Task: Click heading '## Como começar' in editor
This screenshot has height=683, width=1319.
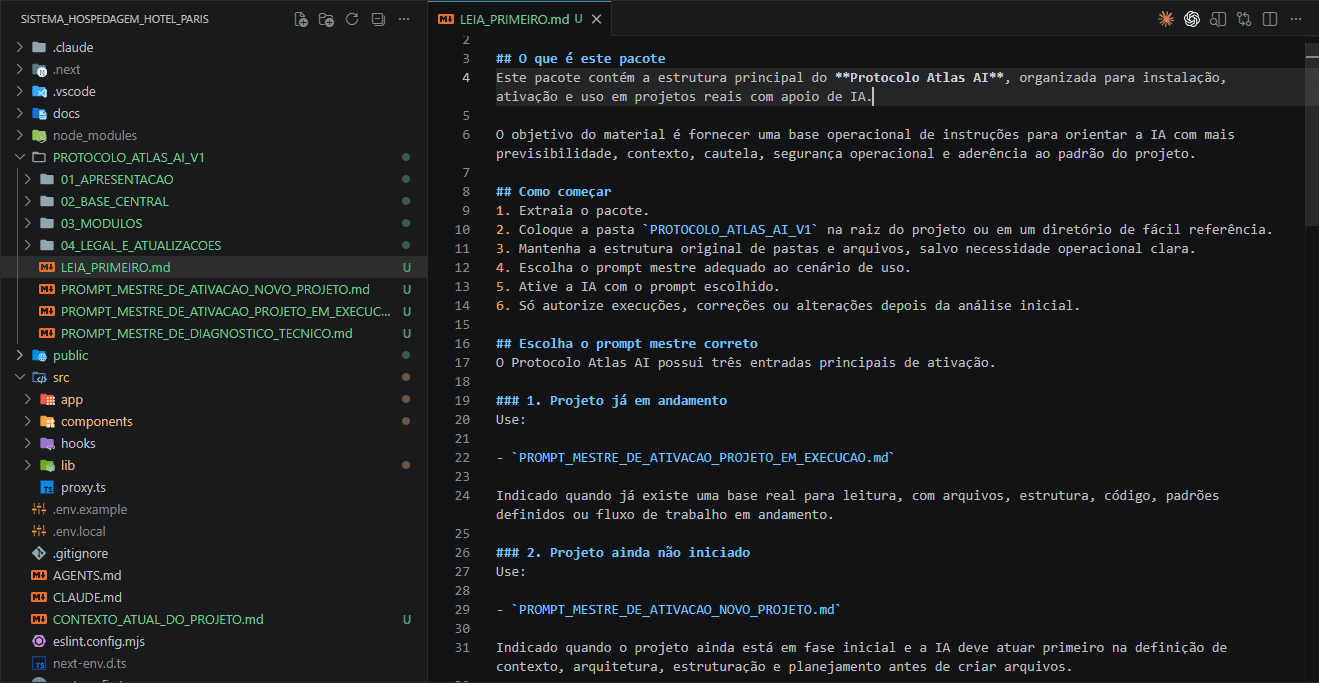Action: point(554,191)
